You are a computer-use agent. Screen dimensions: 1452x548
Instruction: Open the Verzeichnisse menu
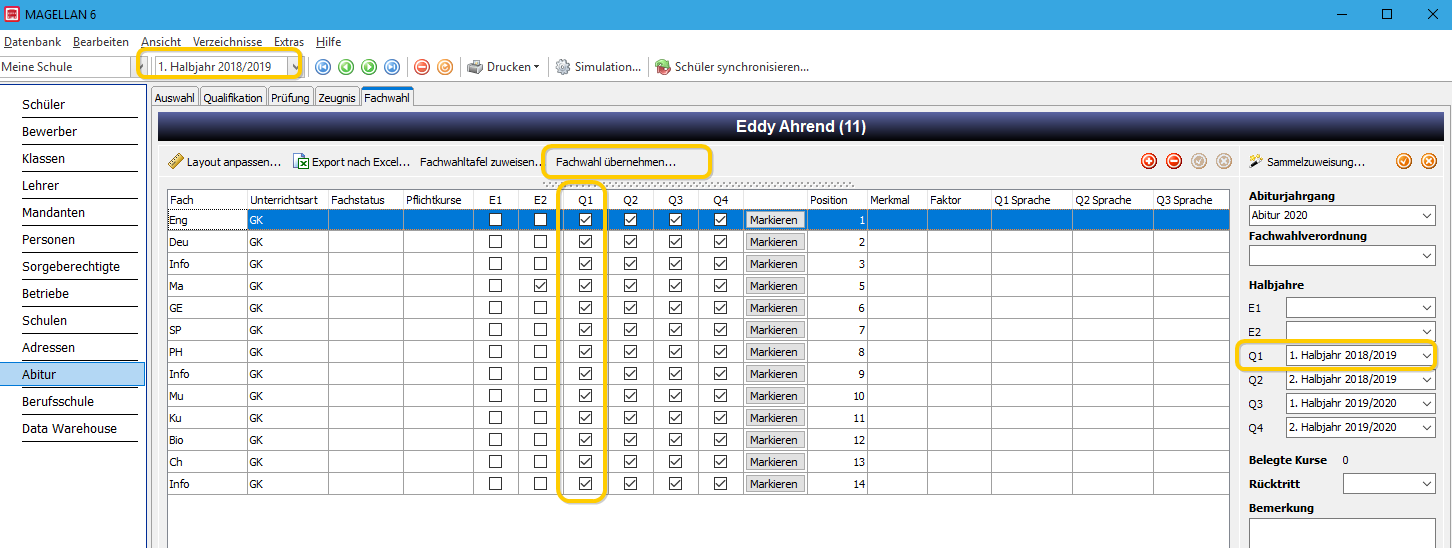[x=227, y=42]
